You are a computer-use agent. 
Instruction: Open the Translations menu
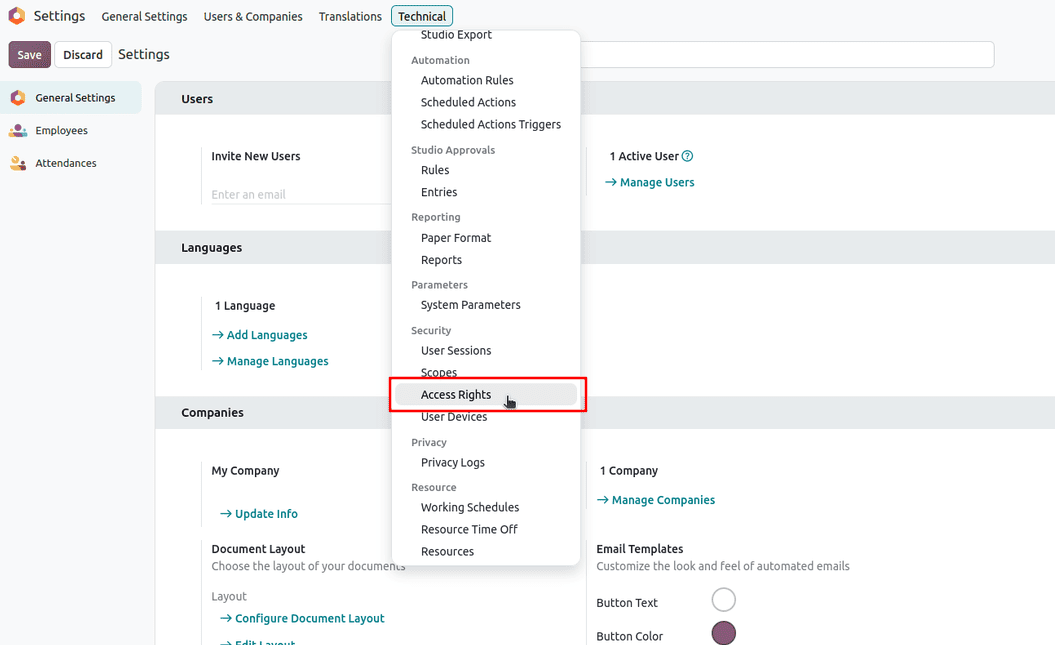coord(350,16)
